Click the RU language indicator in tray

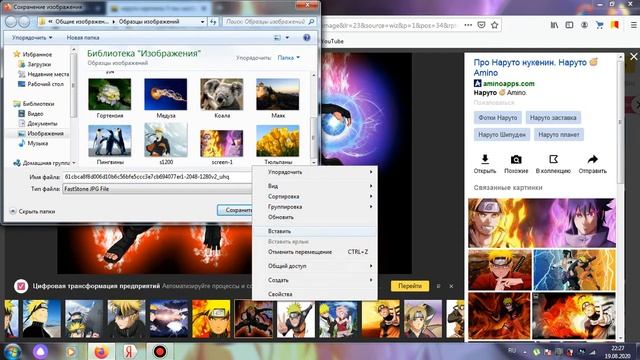click(x=512, y=350)
